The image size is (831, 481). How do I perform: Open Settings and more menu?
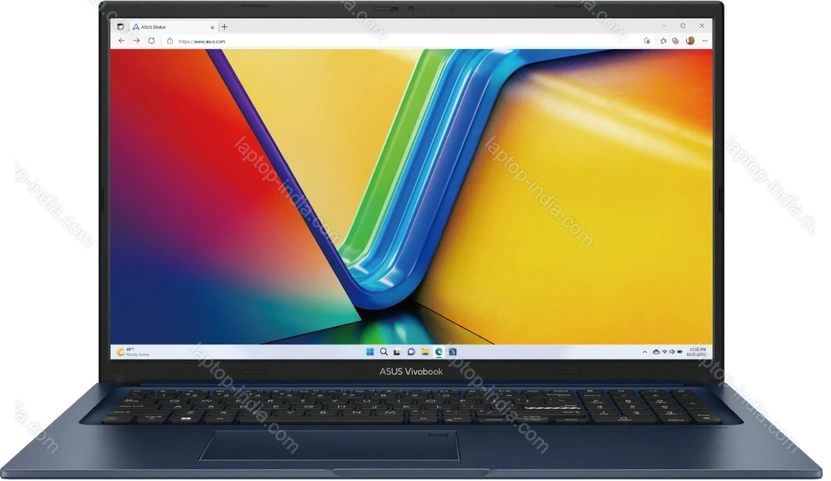pos(704,41)
